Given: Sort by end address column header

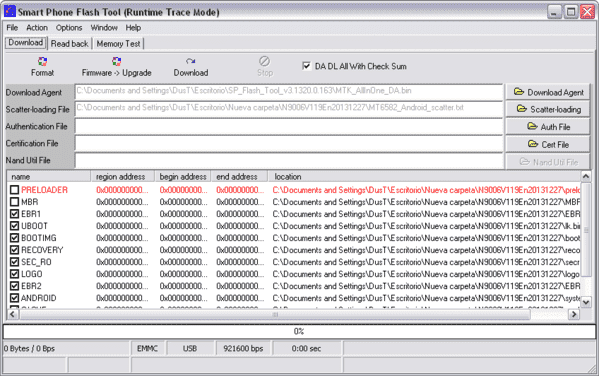Looking at the screenshot, I should pos(239,177).
